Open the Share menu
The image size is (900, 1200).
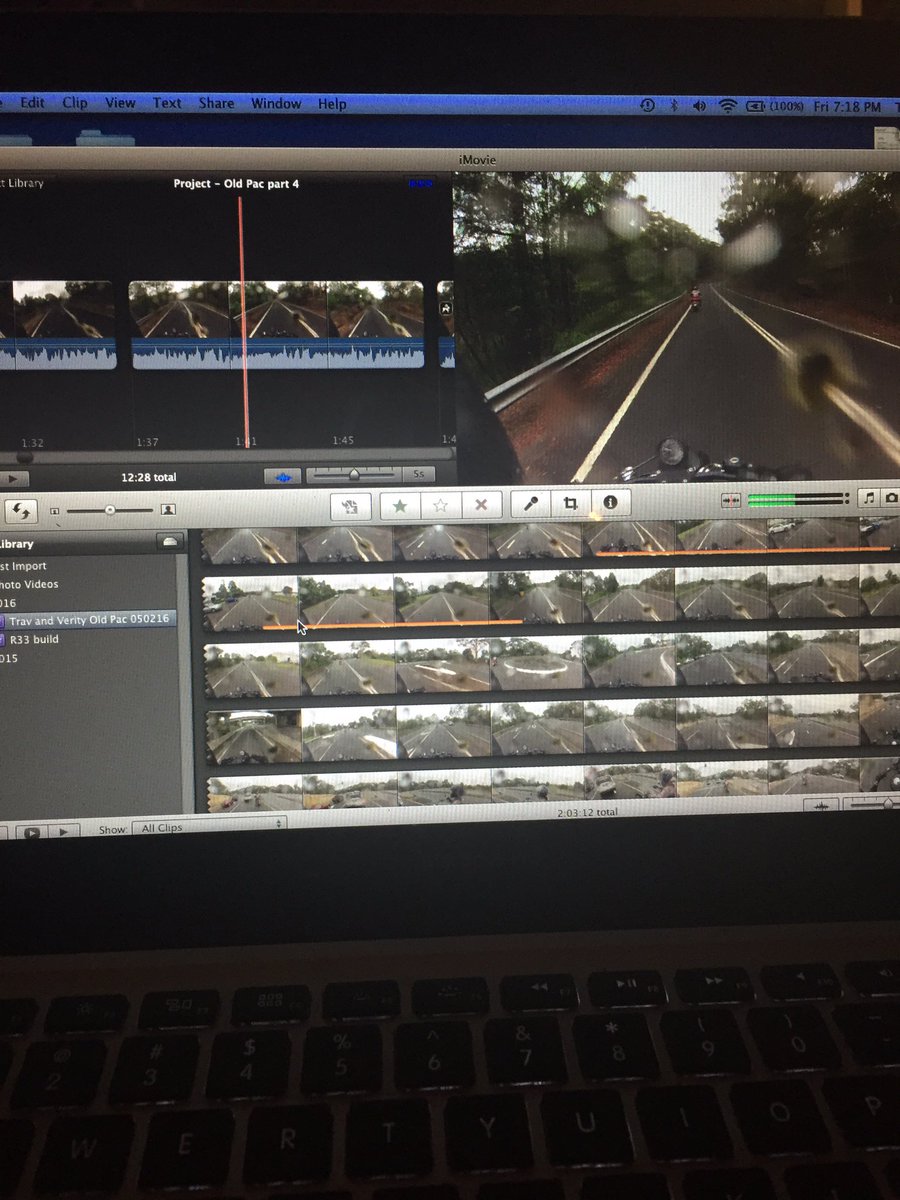216,103
